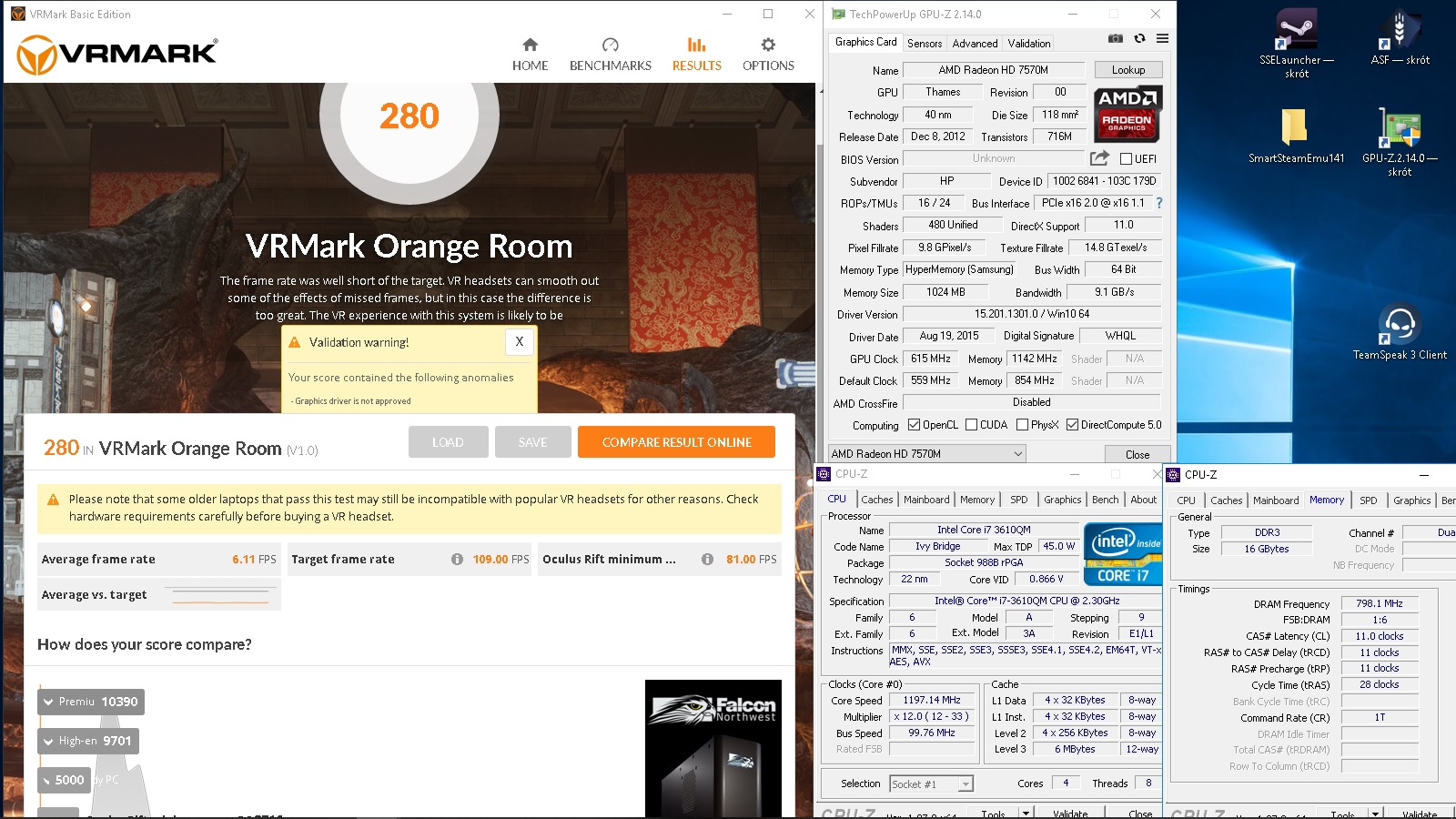1456x819 pixels.
Task: Toggle the PhysX checkbox
Action: coord(1022,425)
